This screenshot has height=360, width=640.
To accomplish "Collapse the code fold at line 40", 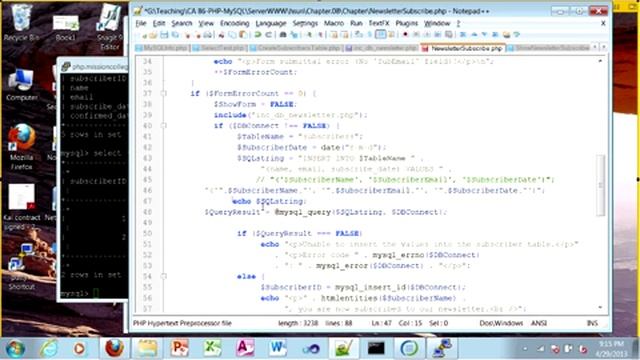I will (x=164, y=126).
